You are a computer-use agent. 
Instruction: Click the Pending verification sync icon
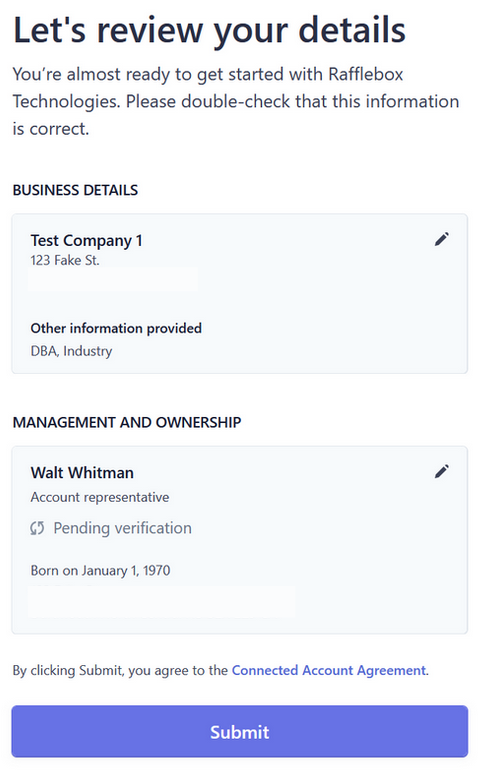coord(37,528)
